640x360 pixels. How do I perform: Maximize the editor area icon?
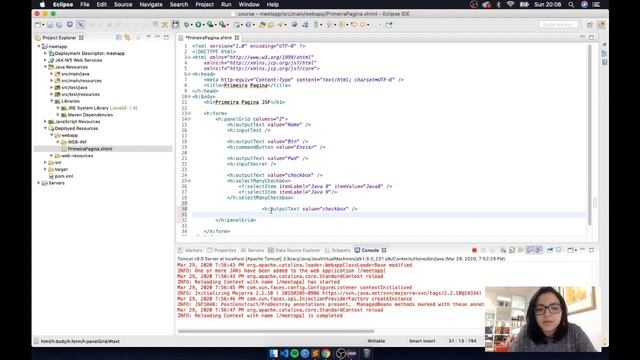click(591, 37)
